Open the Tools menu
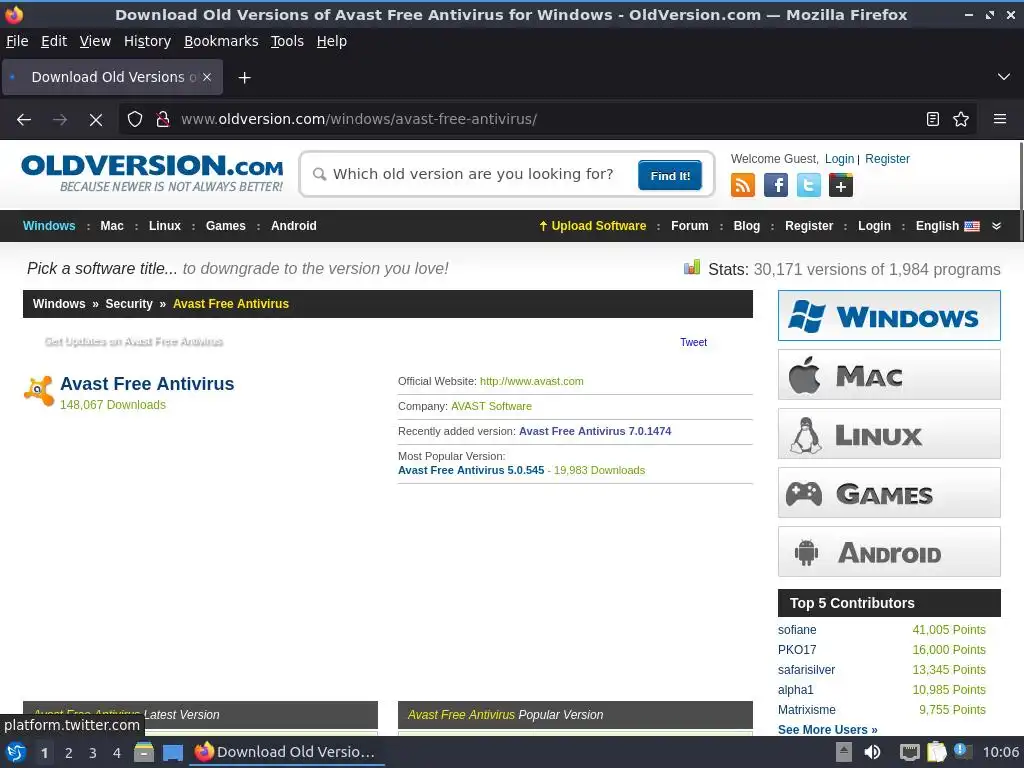The height and width of the screenshot is (768, 1024). point(287,41)
